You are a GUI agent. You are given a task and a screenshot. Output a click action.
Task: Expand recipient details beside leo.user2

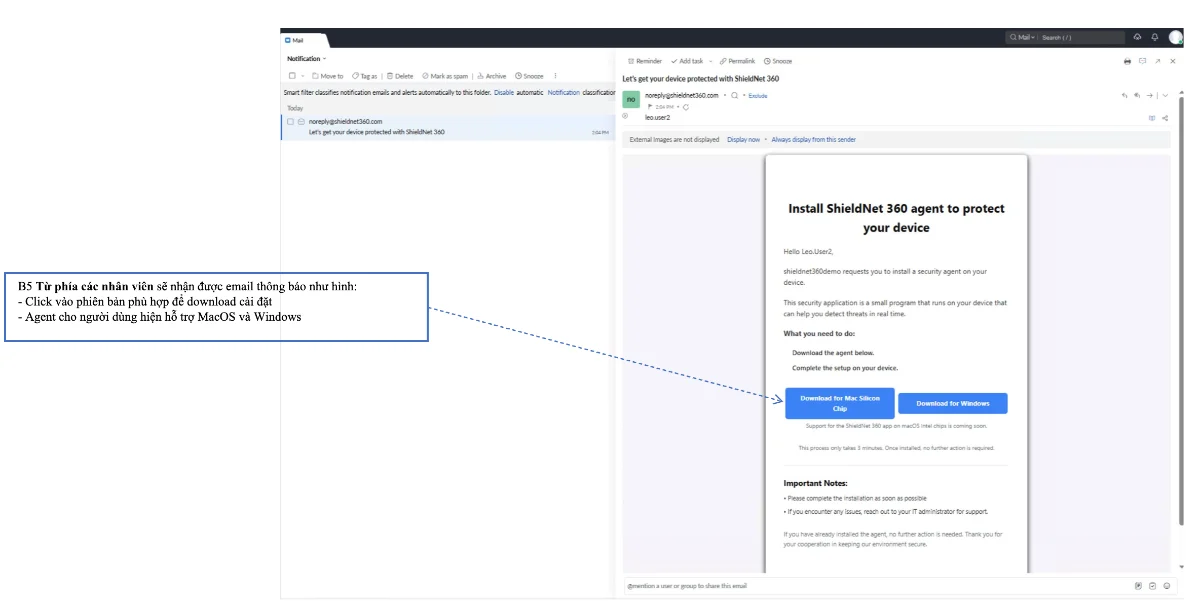click(x=625, y=116)
